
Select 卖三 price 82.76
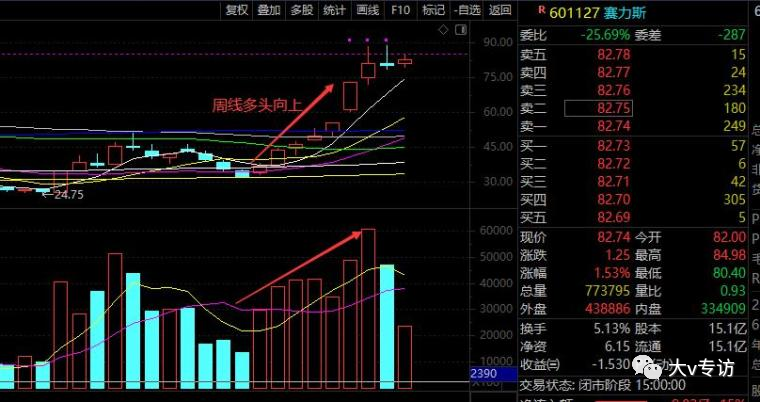tap(614, 90)
